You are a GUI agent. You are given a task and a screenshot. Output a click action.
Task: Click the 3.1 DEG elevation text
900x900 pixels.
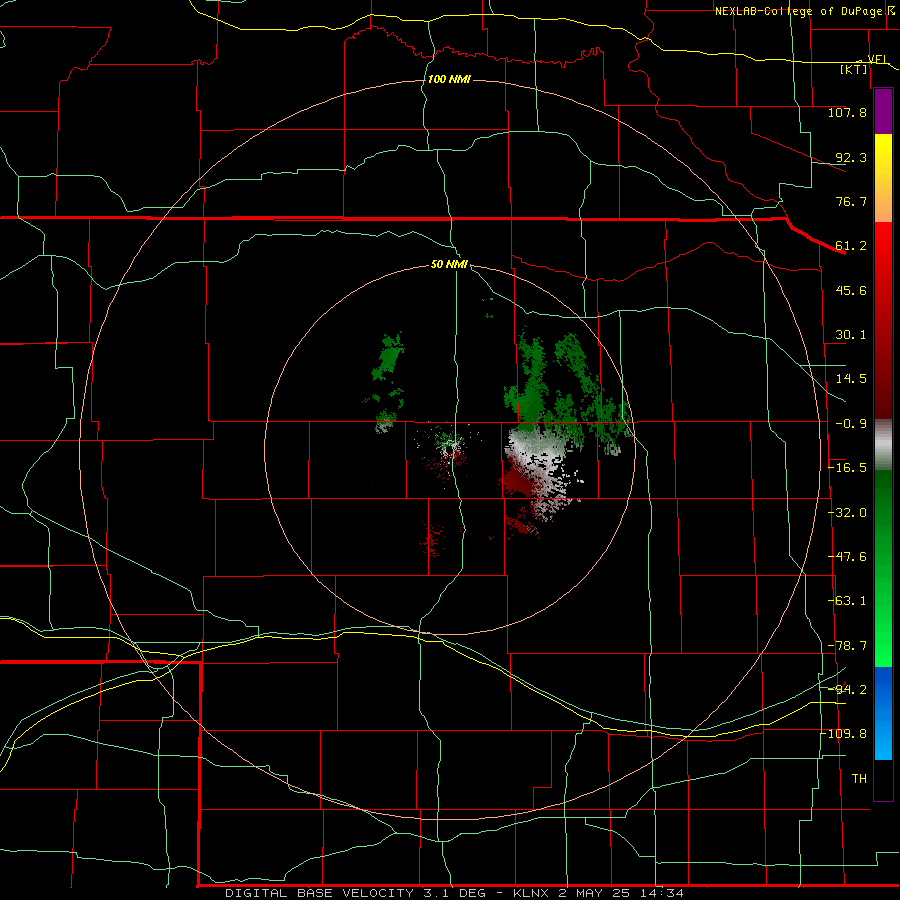point(453,893)
